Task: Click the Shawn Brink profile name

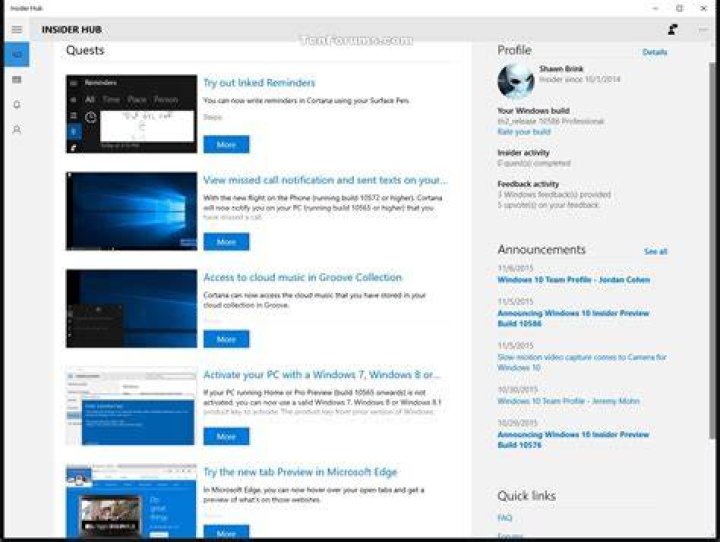Action: point(561,69)
